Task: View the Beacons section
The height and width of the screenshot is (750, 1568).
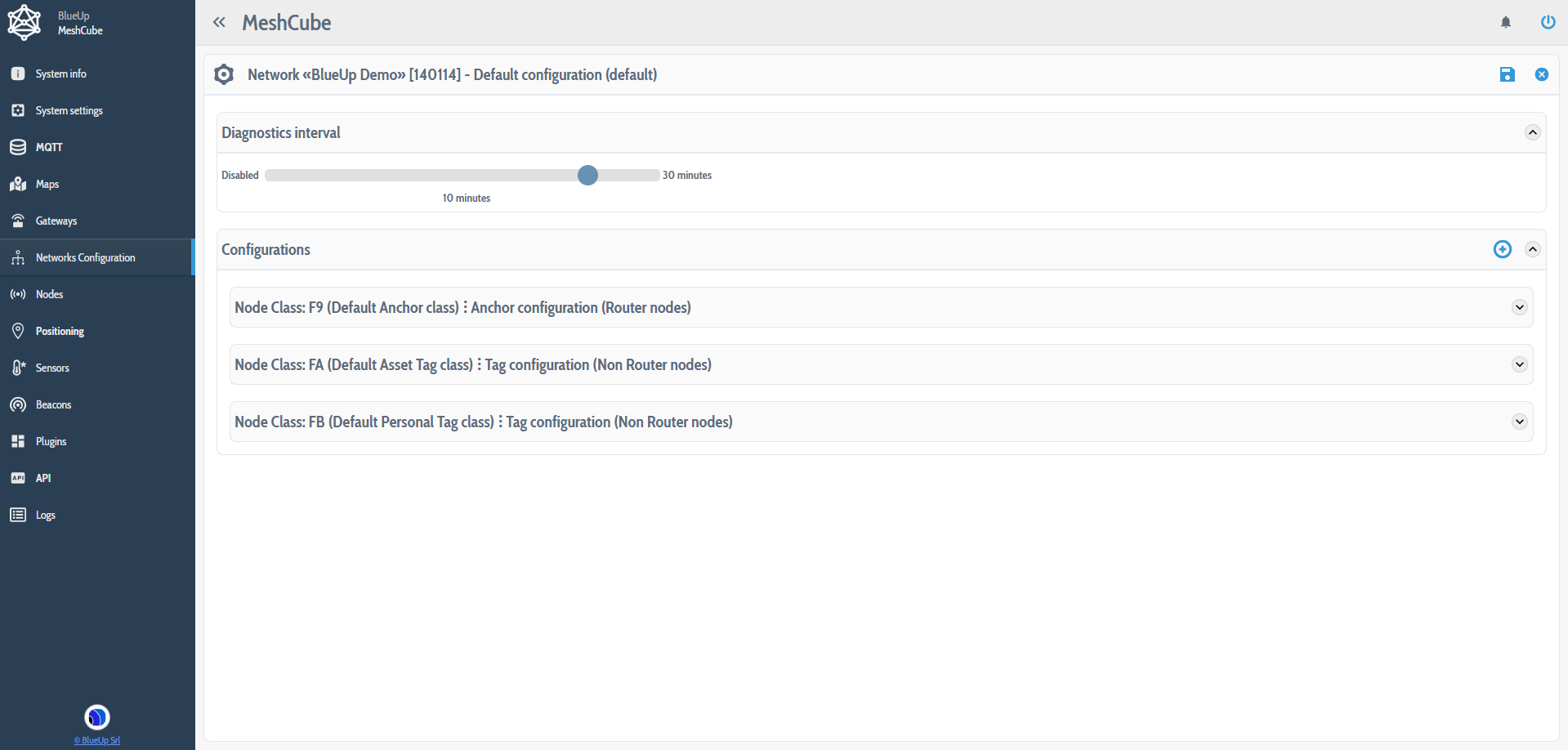Action: [51, 404]
